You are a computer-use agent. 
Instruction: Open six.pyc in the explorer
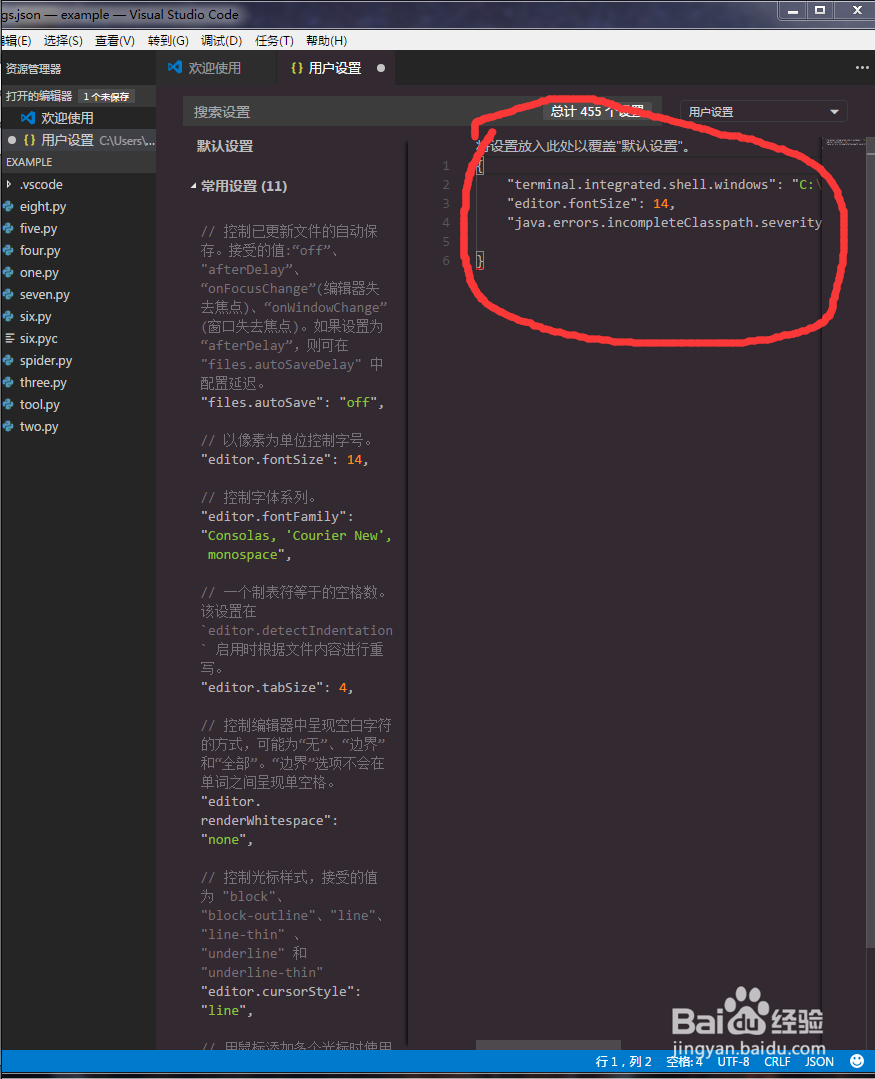78,339
